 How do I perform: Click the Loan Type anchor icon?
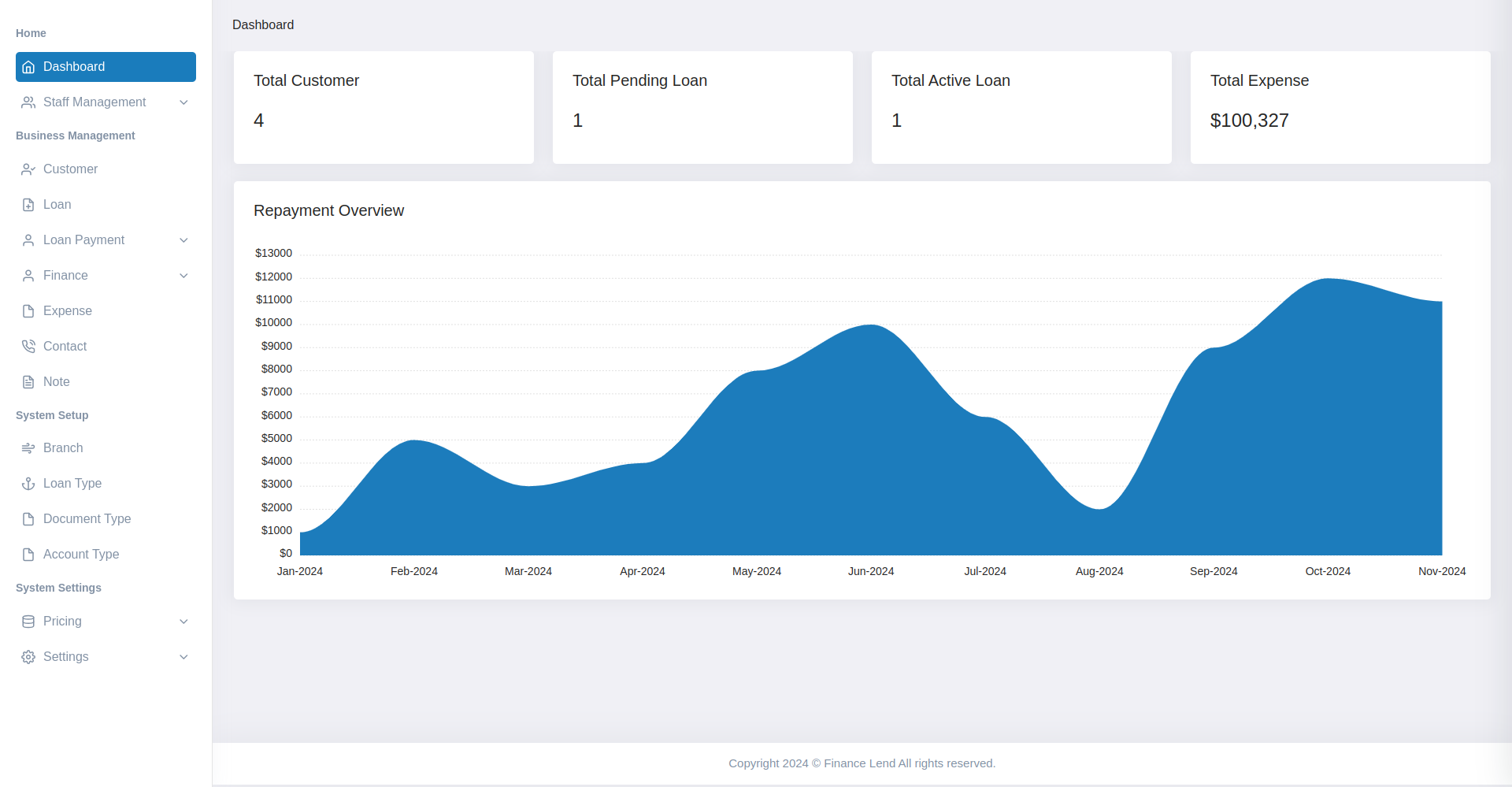tap(28, 484)
